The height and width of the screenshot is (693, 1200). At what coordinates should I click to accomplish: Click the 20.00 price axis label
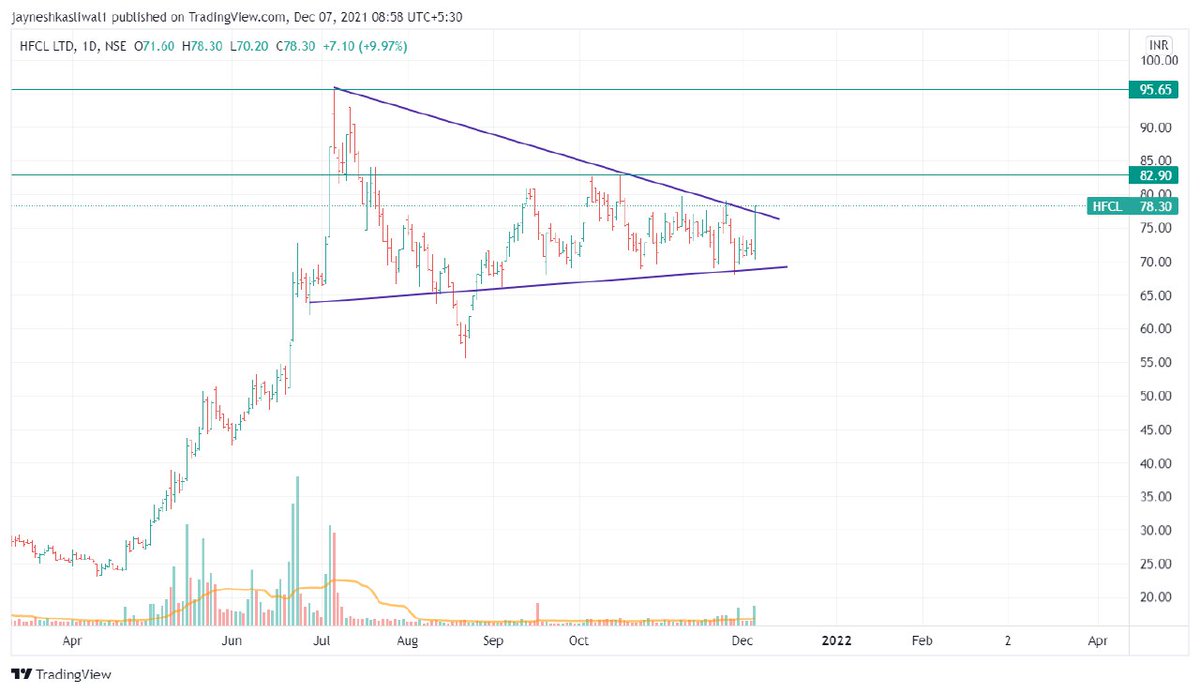click(1158, 598)
